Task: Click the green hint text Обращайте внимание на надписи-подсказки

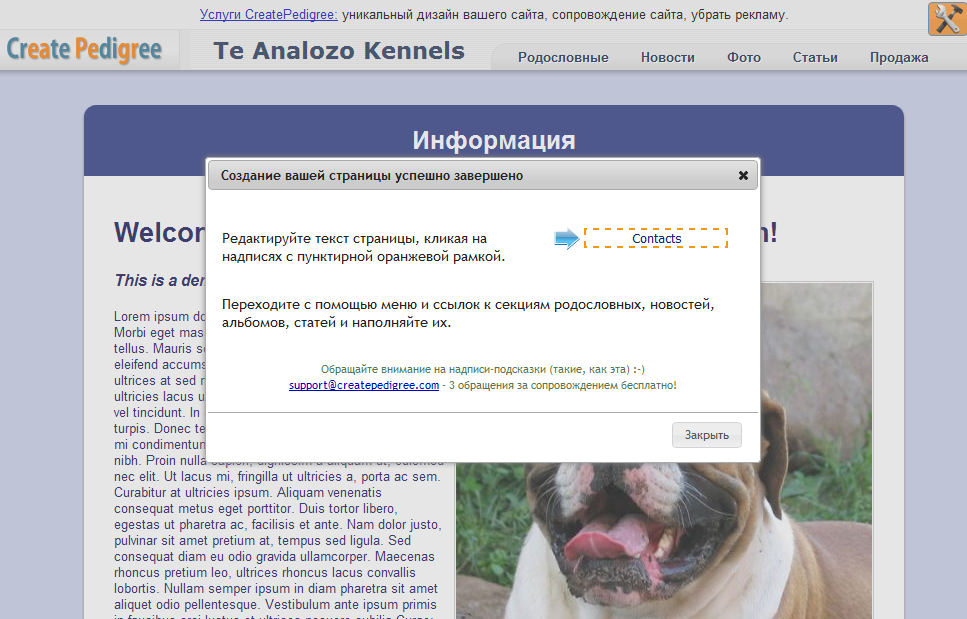Action: click(482, 369)
